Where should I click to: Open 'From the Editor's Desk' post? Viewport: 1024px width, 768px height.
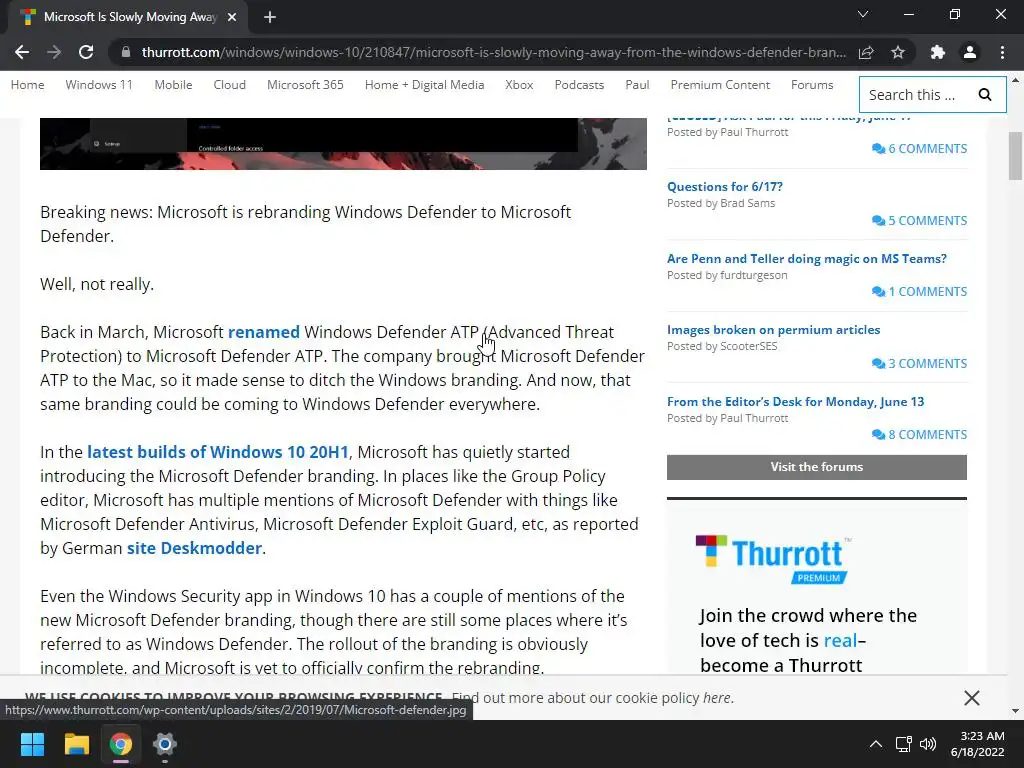tap(795, 402)
